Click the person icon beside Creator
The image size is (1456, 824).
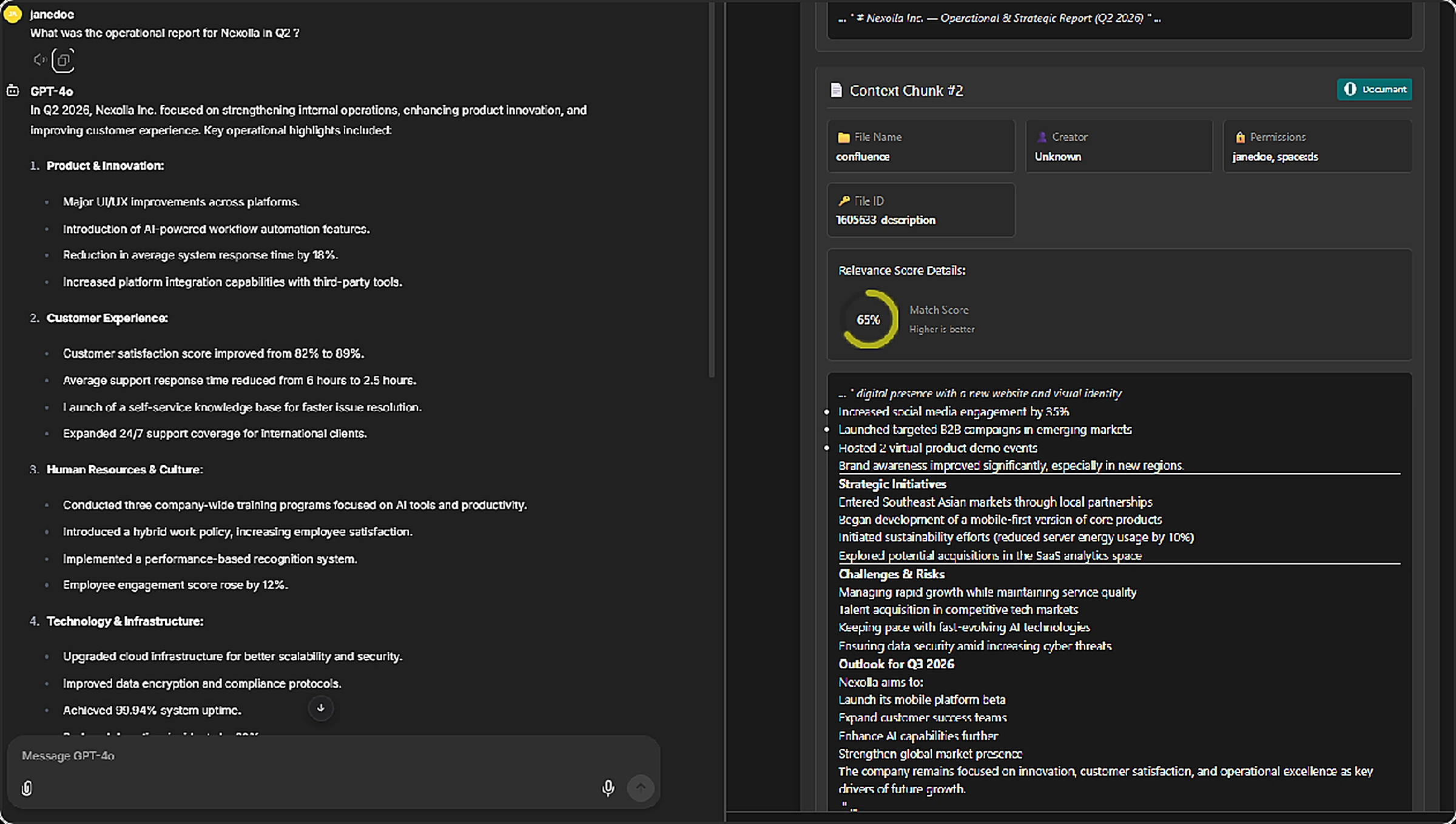click(x=1042, y=137)
